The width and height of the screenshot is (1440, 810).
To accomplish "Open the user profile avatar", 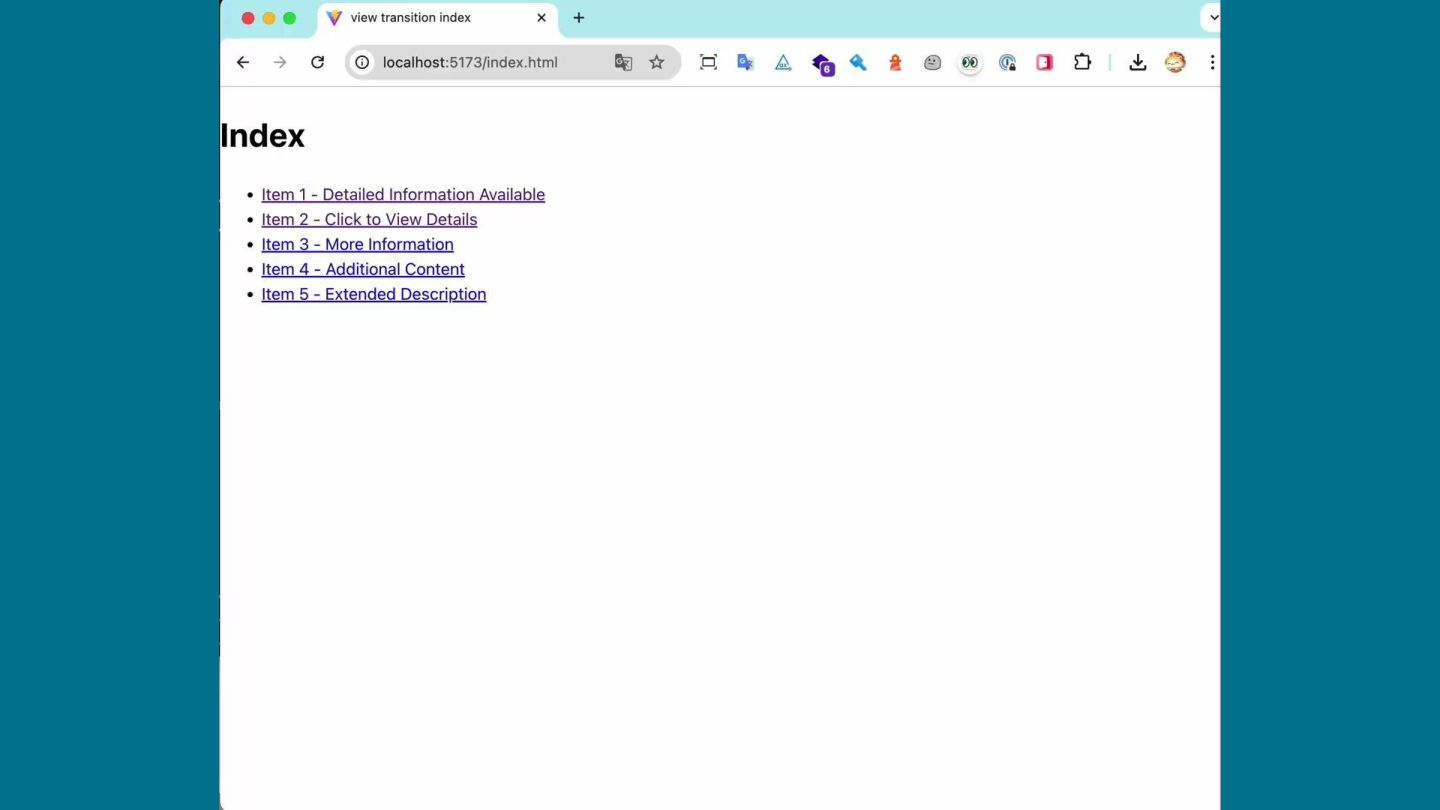I will (1175, 62).
